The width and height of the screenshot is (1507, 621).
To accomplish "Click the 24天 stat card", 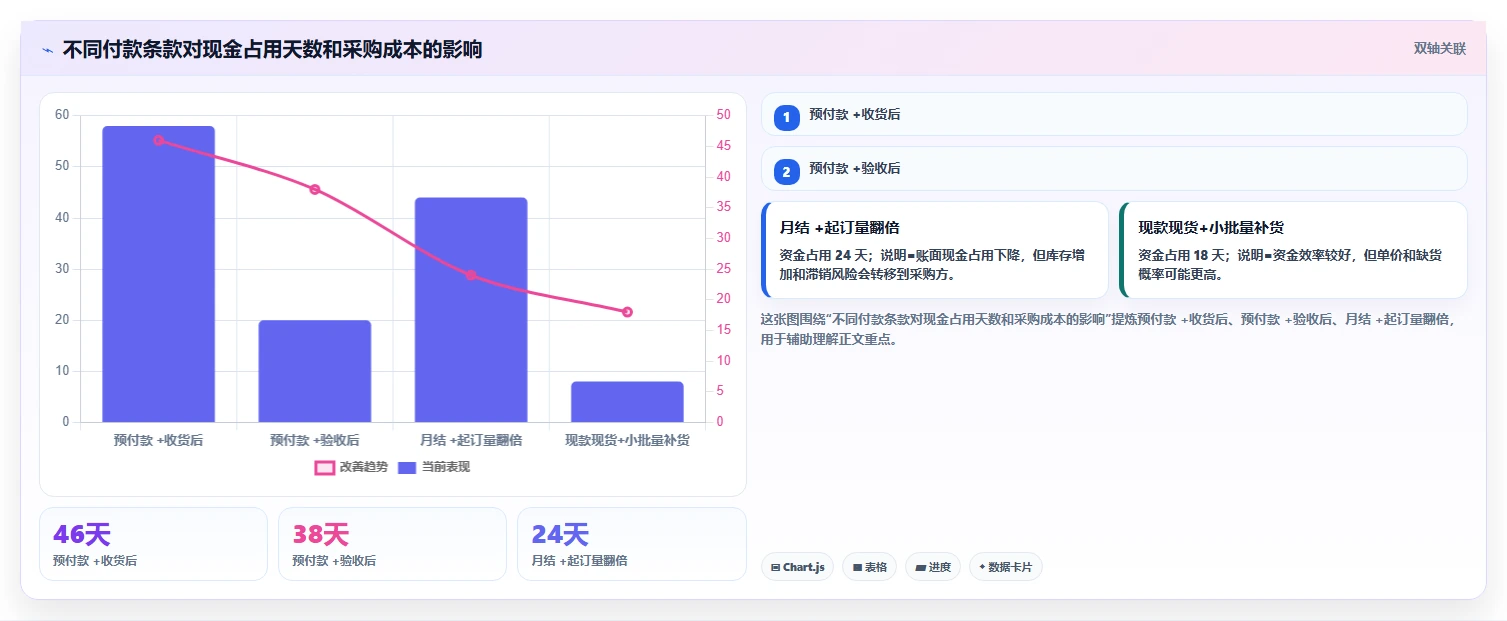I will pyautogui.click(x=631, y=544).
